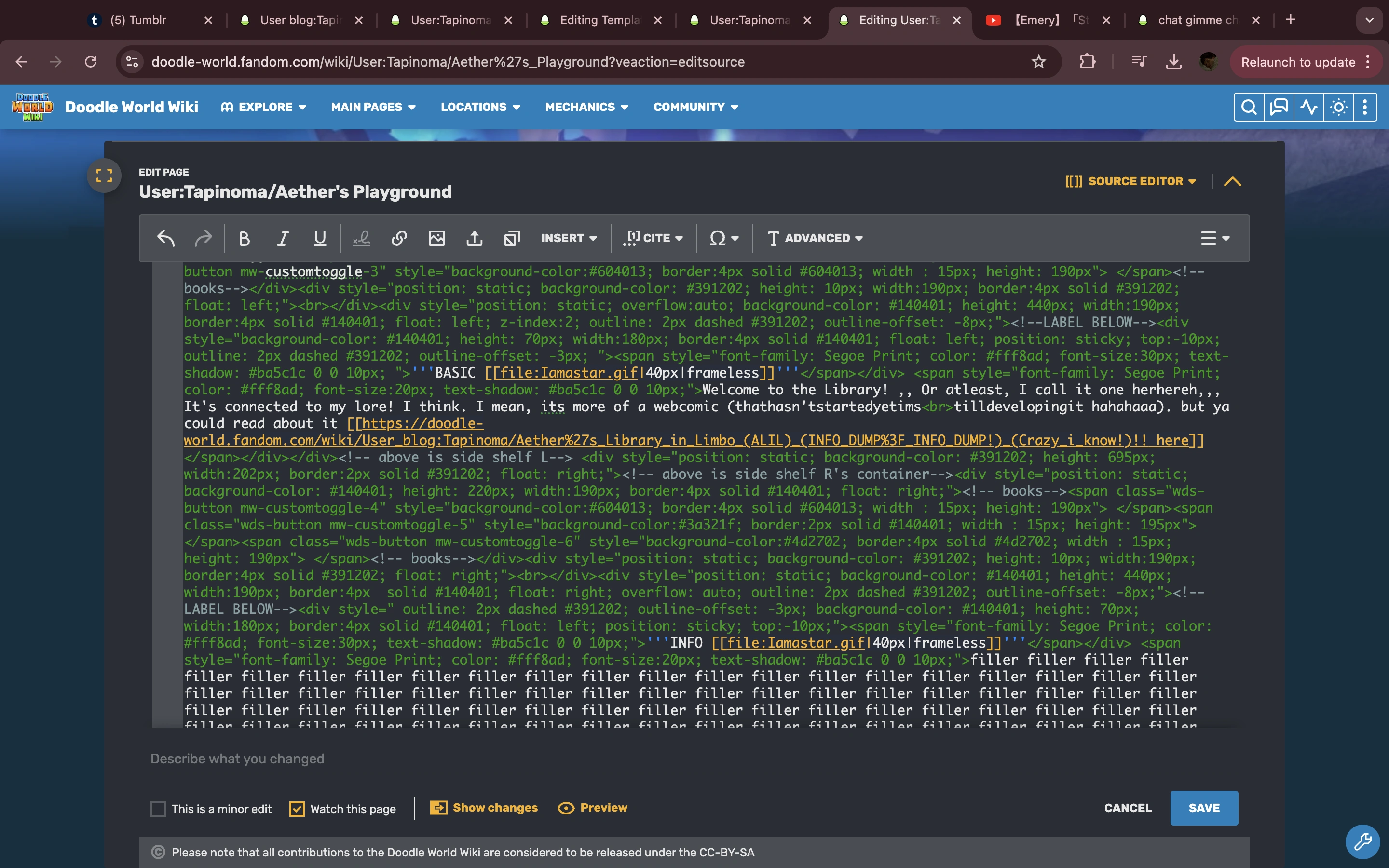Open Source Editor mode dropdown
The image size is (1389, 868).
[x=1130, y=181]
